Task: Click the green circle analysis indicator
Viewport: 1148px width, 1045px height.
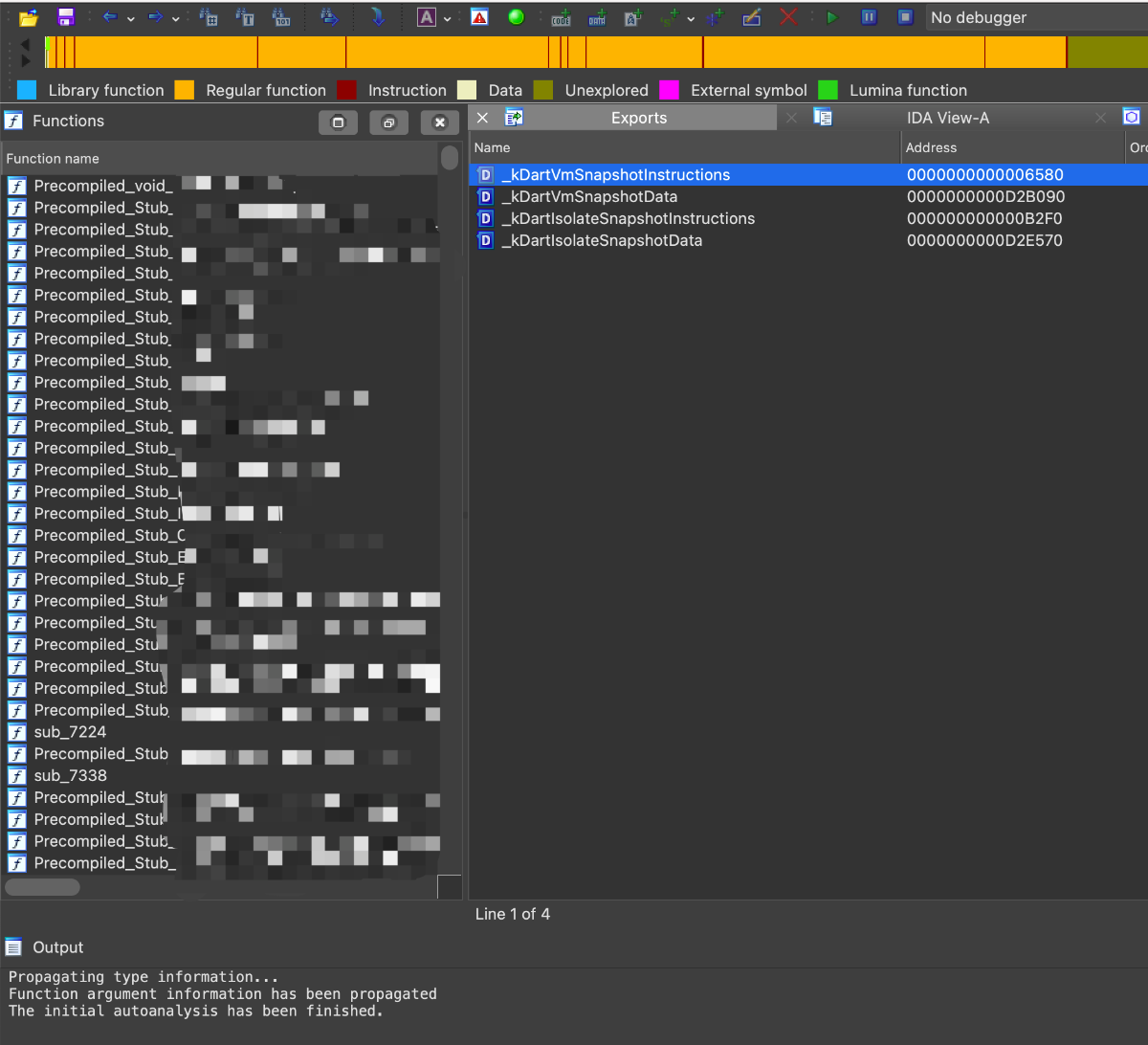Action: [516, 17]
